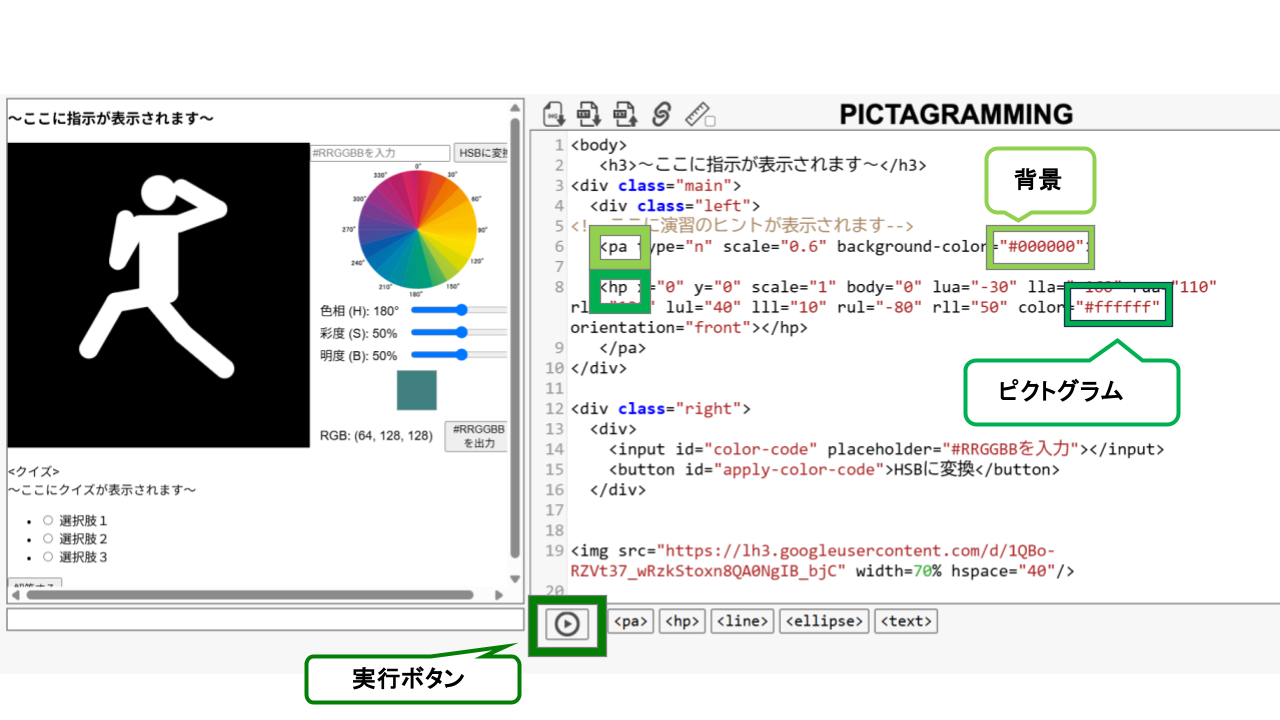The height and width of the screenshot is (720, 1280).
Task: Click the teal color preview swatch
Action: [x=417, y=390]
